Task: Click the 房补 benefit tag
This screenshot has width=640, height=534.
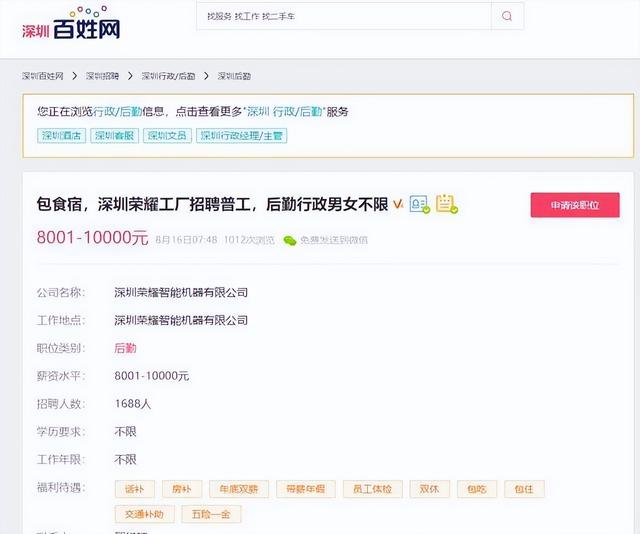Action: click(x=182, y=489)
